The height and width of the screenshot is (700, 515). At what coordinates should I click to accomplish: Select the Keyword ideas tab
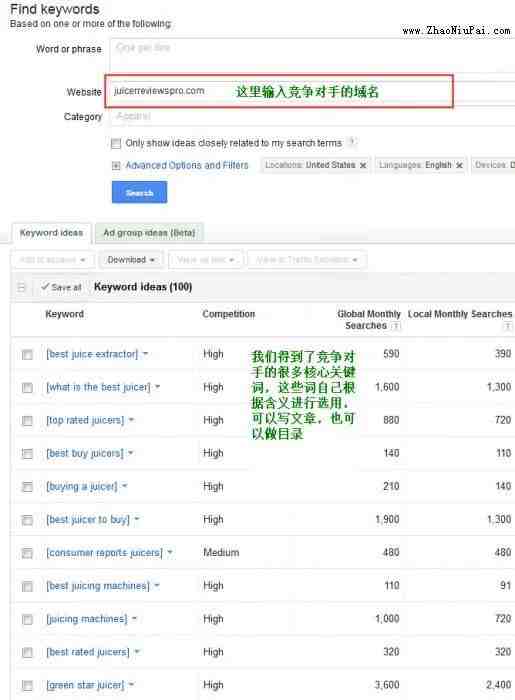tap(51, 233)
